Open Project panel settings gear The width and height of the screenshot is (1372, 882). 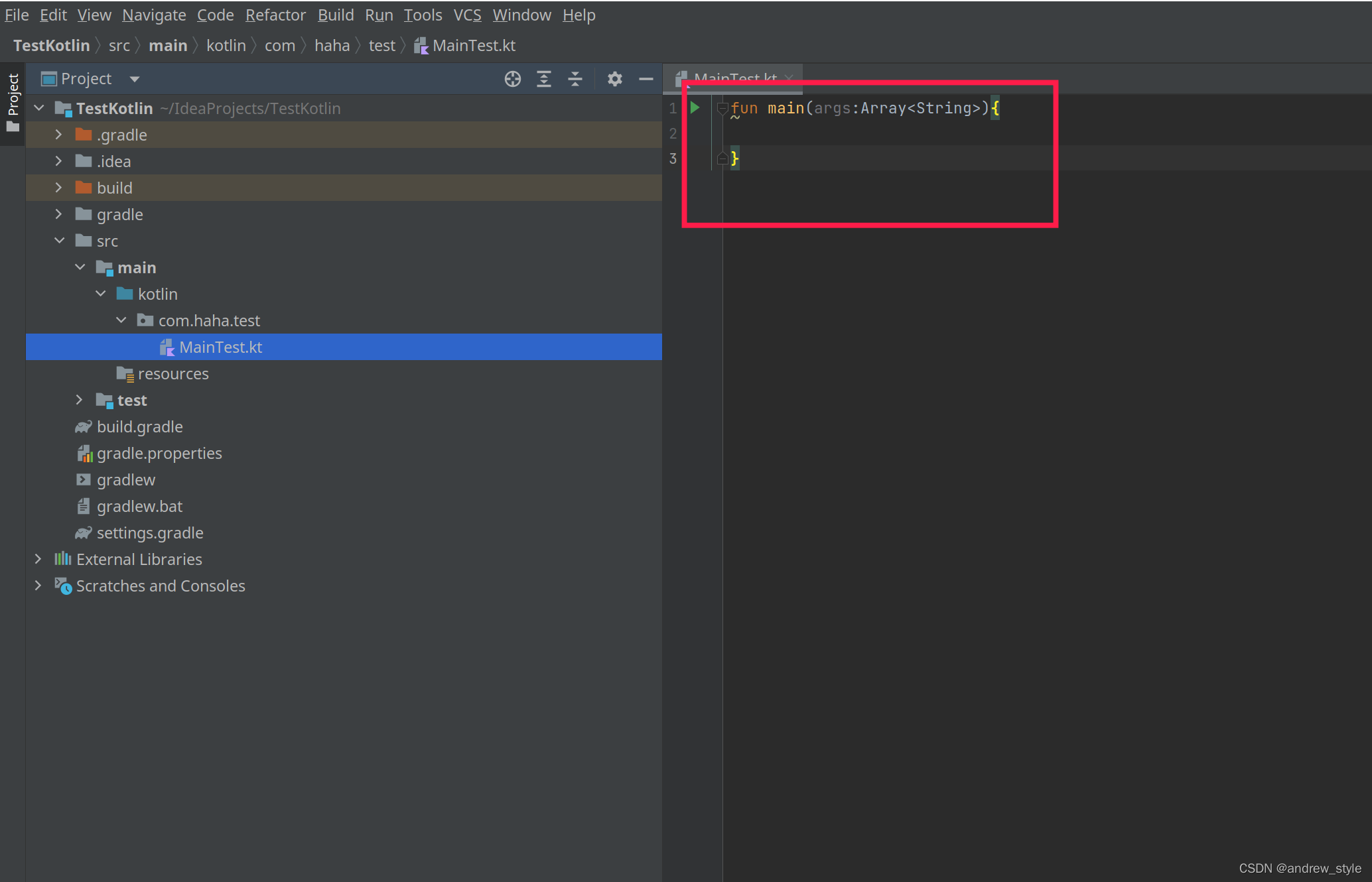(x=614, y=79)
